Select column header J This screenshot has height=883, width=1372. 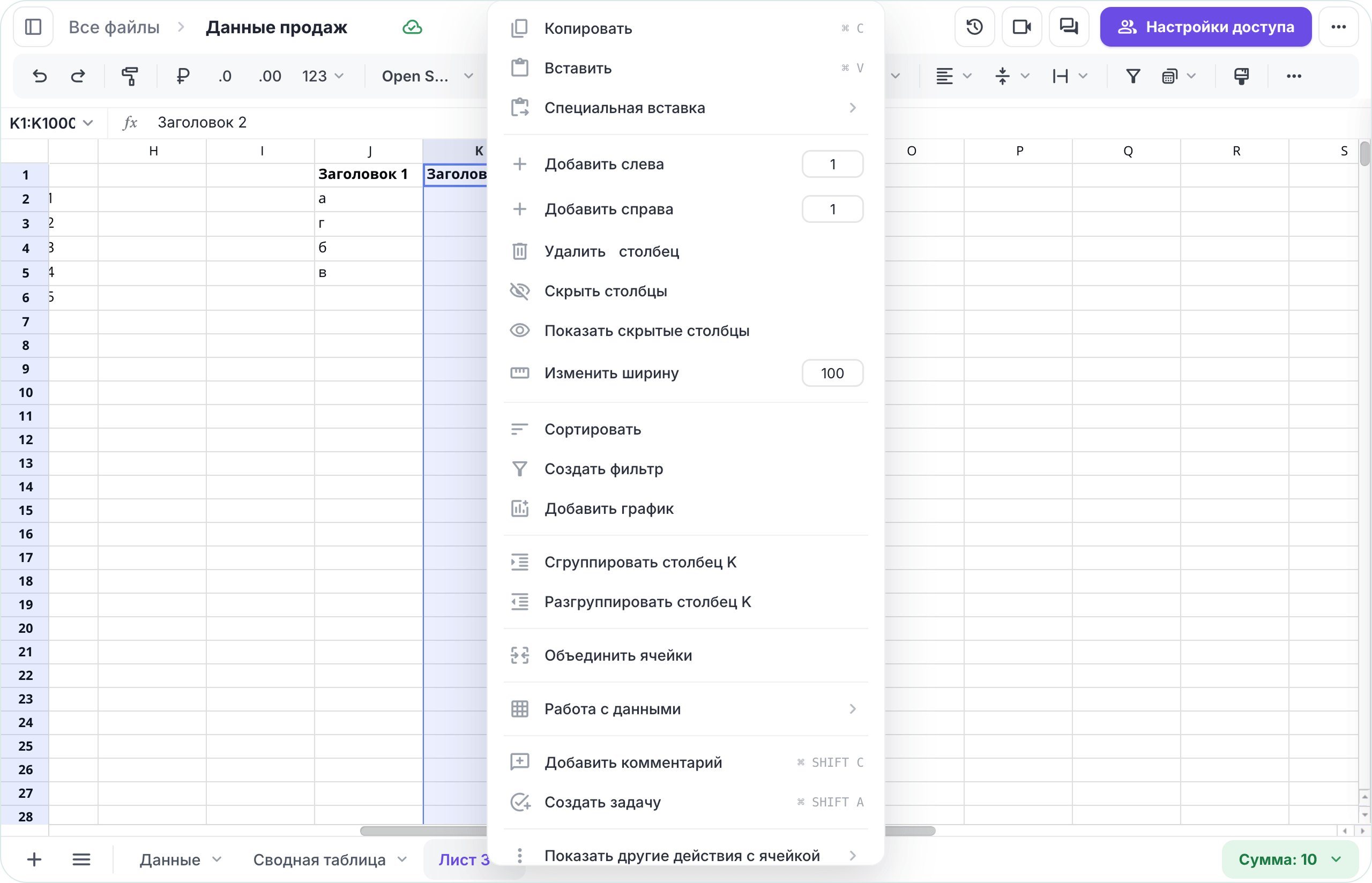(369, 151)
